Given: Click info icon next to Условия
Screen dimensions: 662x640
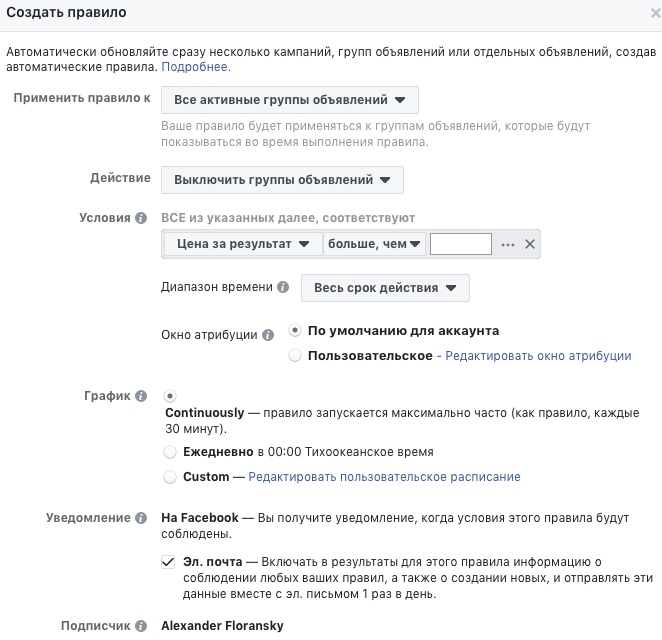Looking at the screenshot, I should [141, 218].
